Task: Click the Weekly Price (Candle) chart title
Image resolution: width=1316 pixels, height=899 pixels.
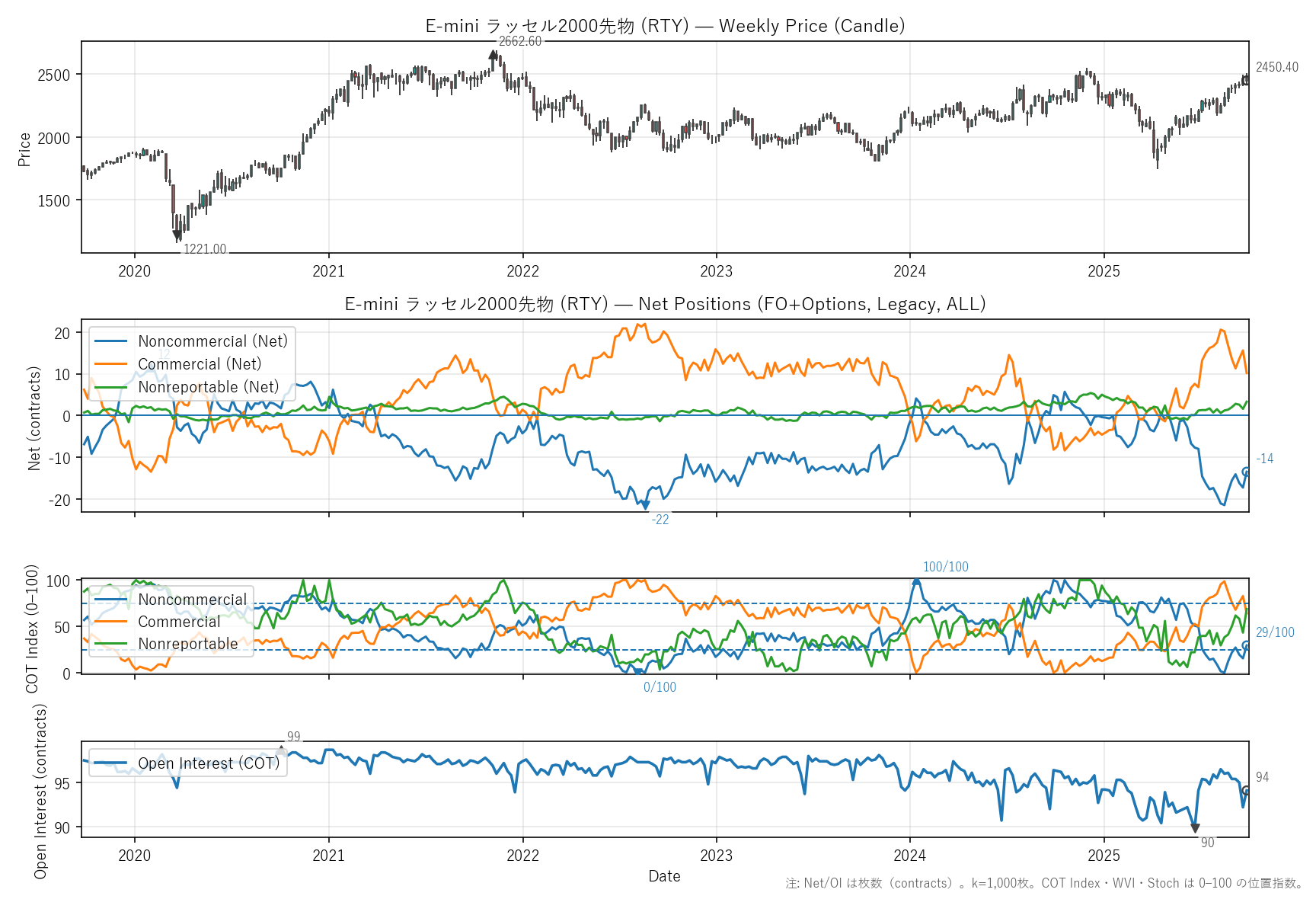Action: tap(665, 26)
